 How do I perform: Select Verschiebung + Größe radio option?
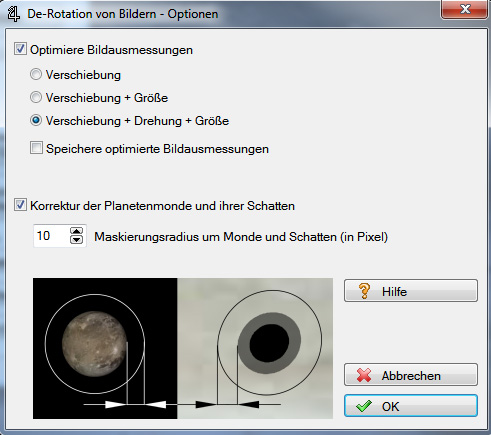click(36, 97)
